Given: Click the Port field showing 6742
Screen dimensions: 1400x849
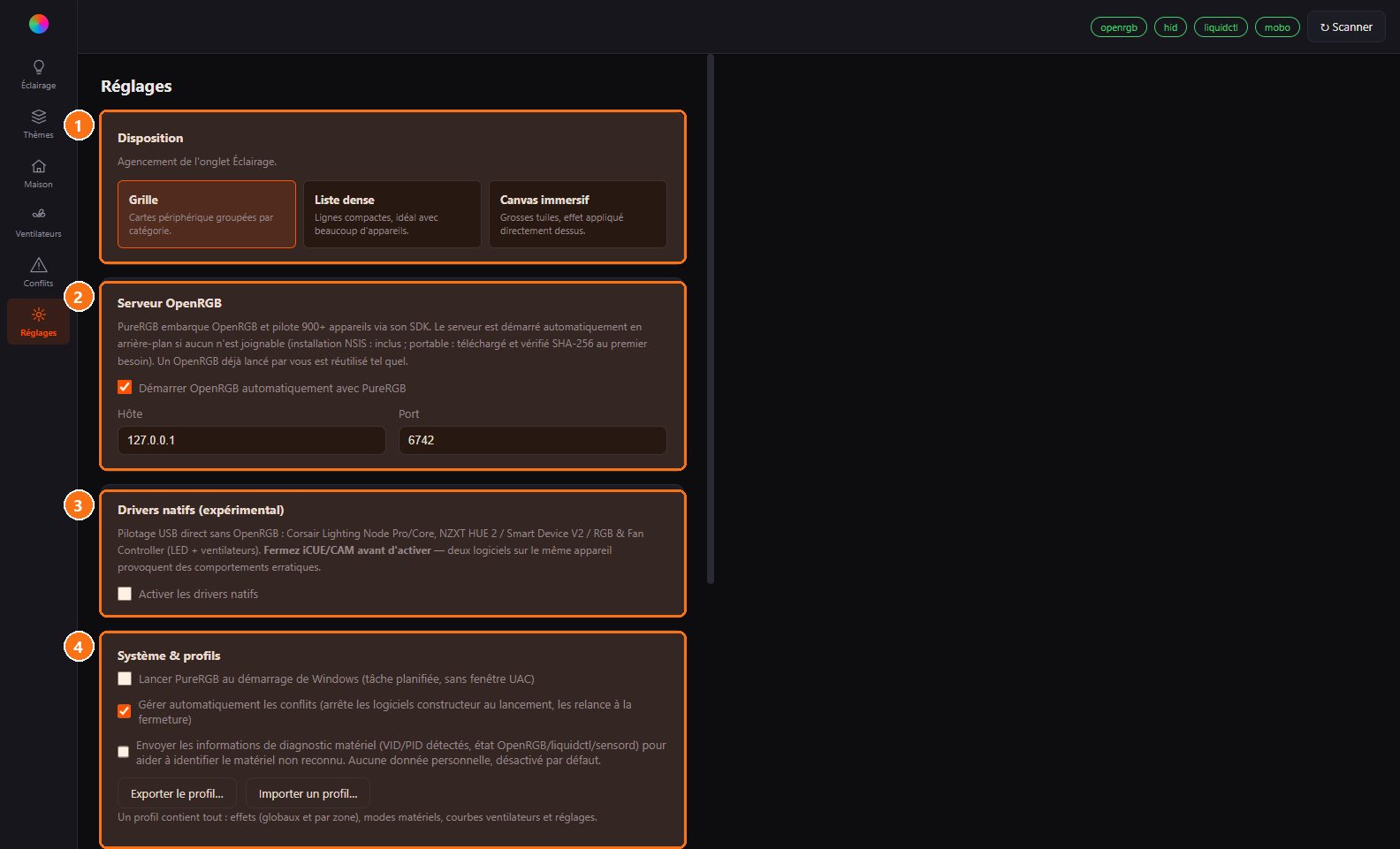Looking at the screenshot, I should tap(533, 440).
